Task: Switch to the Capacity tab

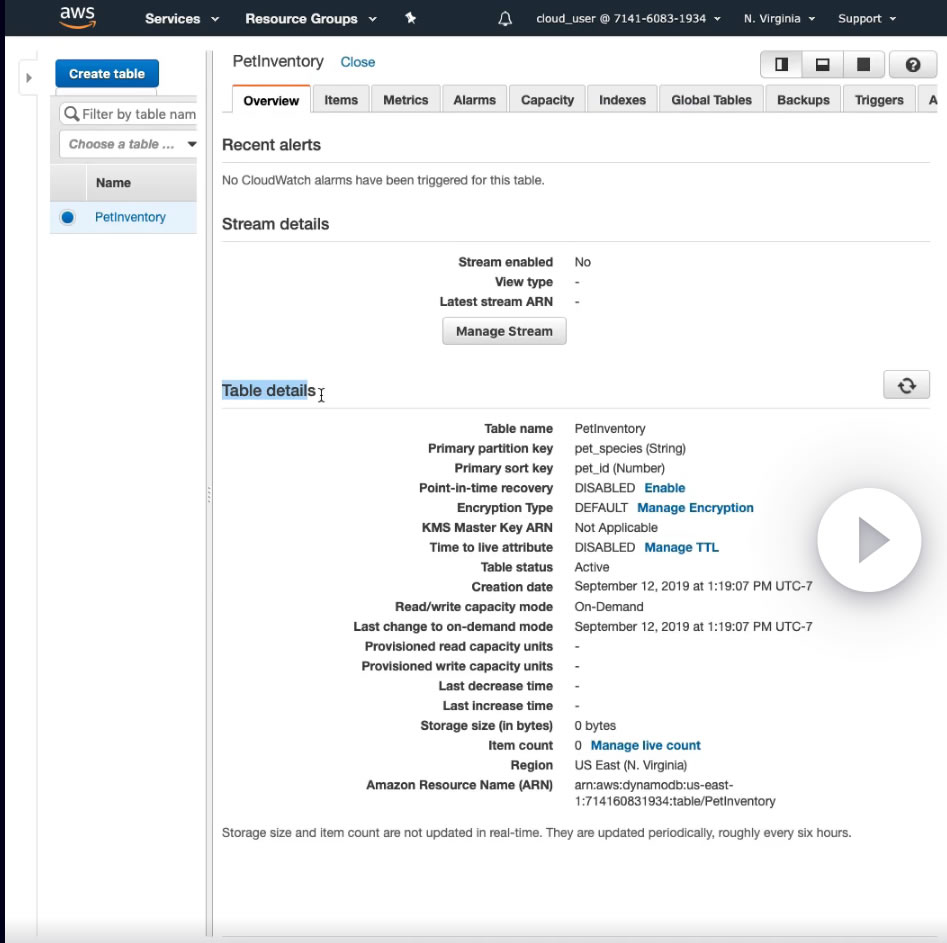Action: point(547,100)
